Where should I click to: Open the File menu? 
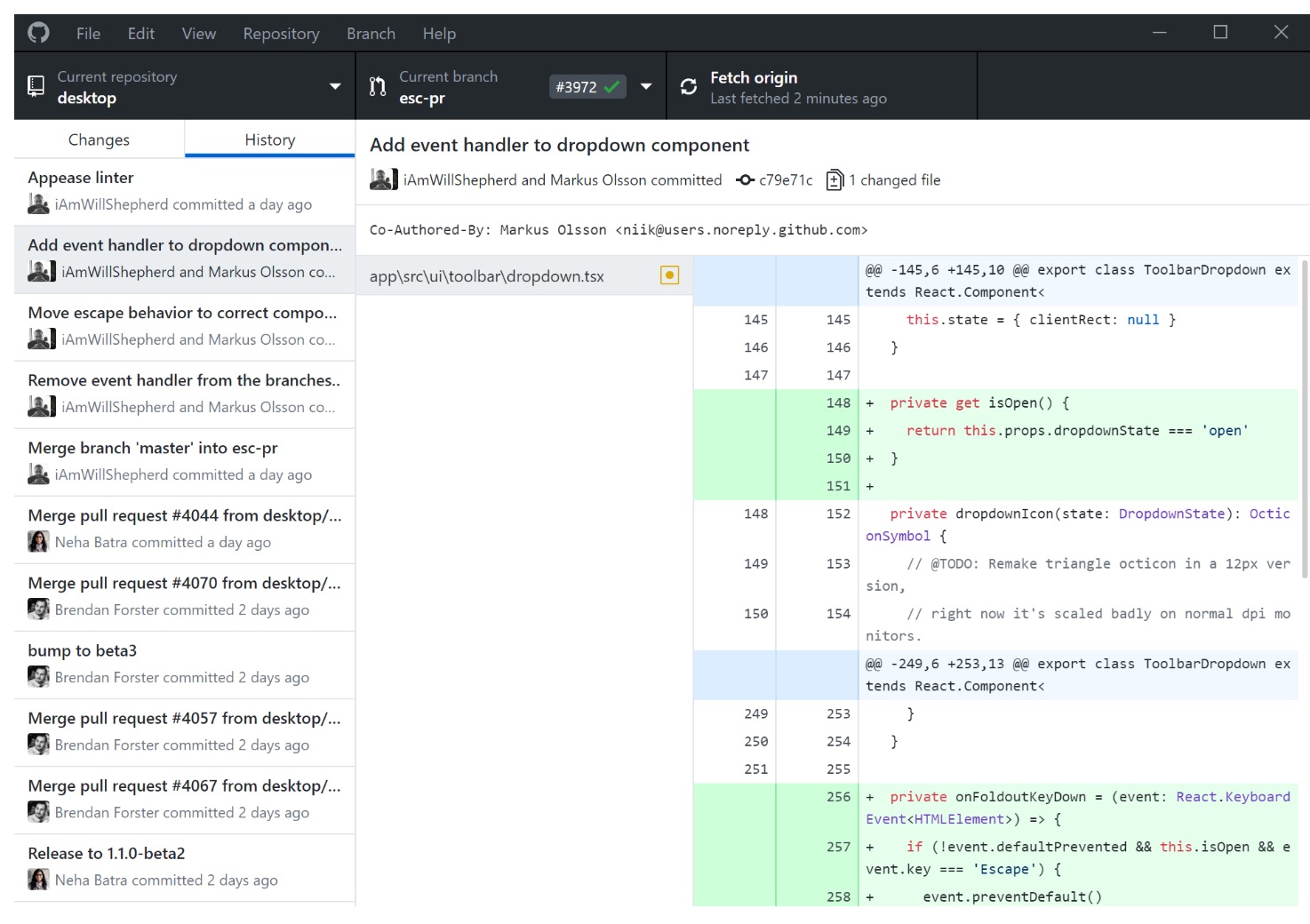click(x=88, y=33)
